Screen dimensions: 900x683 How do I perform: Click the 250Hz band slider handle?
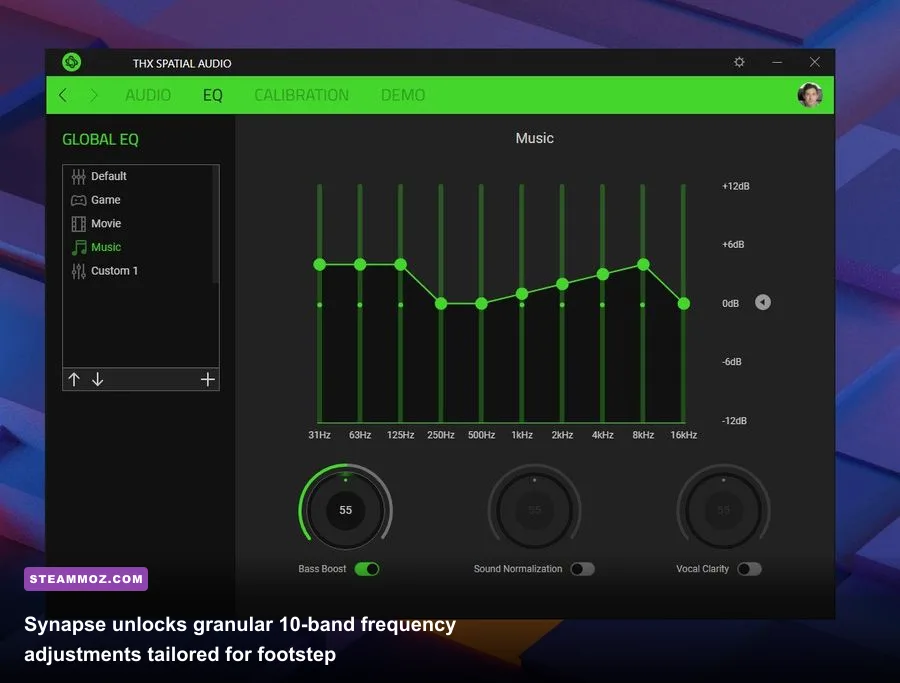tap(441, 304)
